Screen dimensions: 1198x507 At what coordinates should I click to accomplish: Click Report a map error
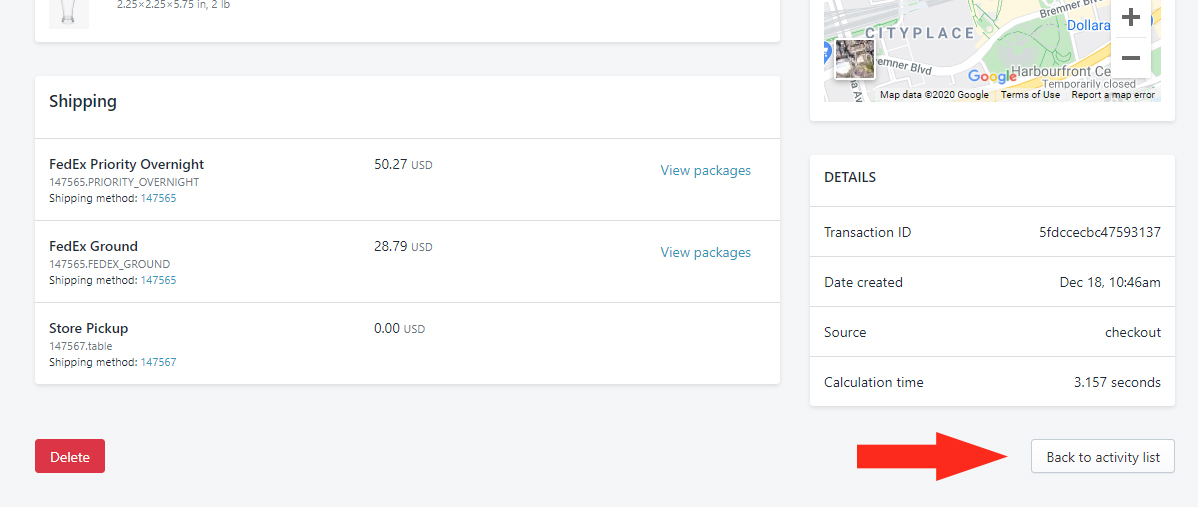tap(1115, 95)
